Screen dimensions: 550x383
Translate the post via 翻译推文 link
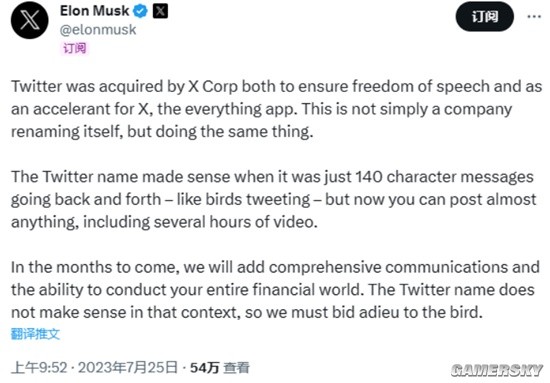35,334
